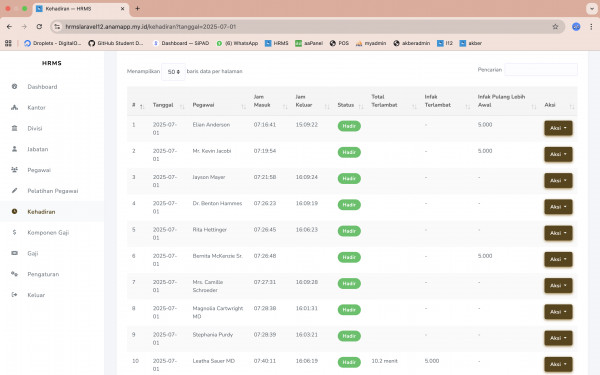The width and height of the screenshot is (600, 375).
Task: Sort by Jam Masuk column arrows
Action: [285, 107]
